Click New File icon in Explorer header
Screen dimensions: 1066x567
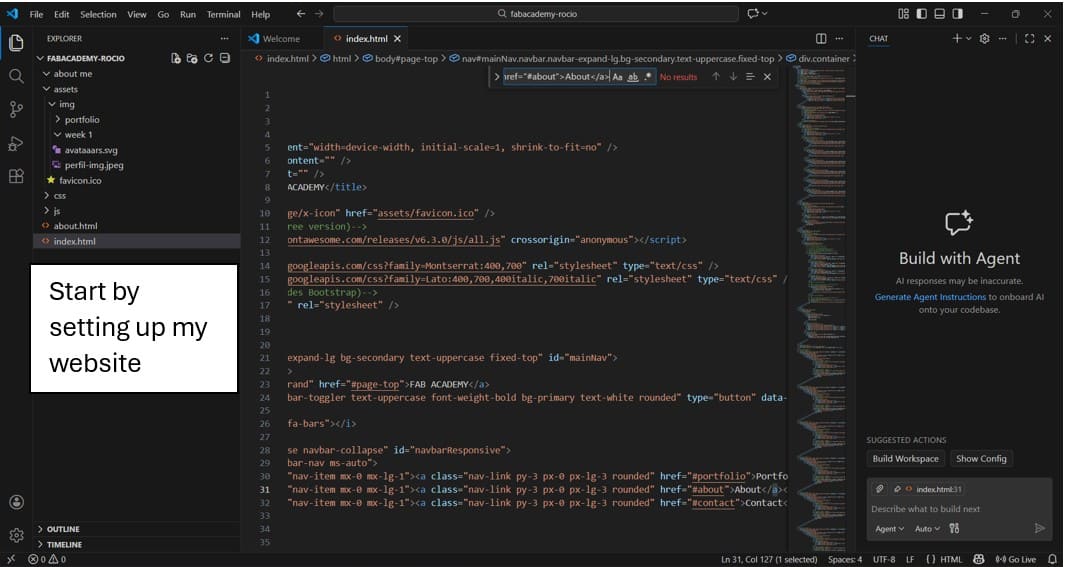176,58
